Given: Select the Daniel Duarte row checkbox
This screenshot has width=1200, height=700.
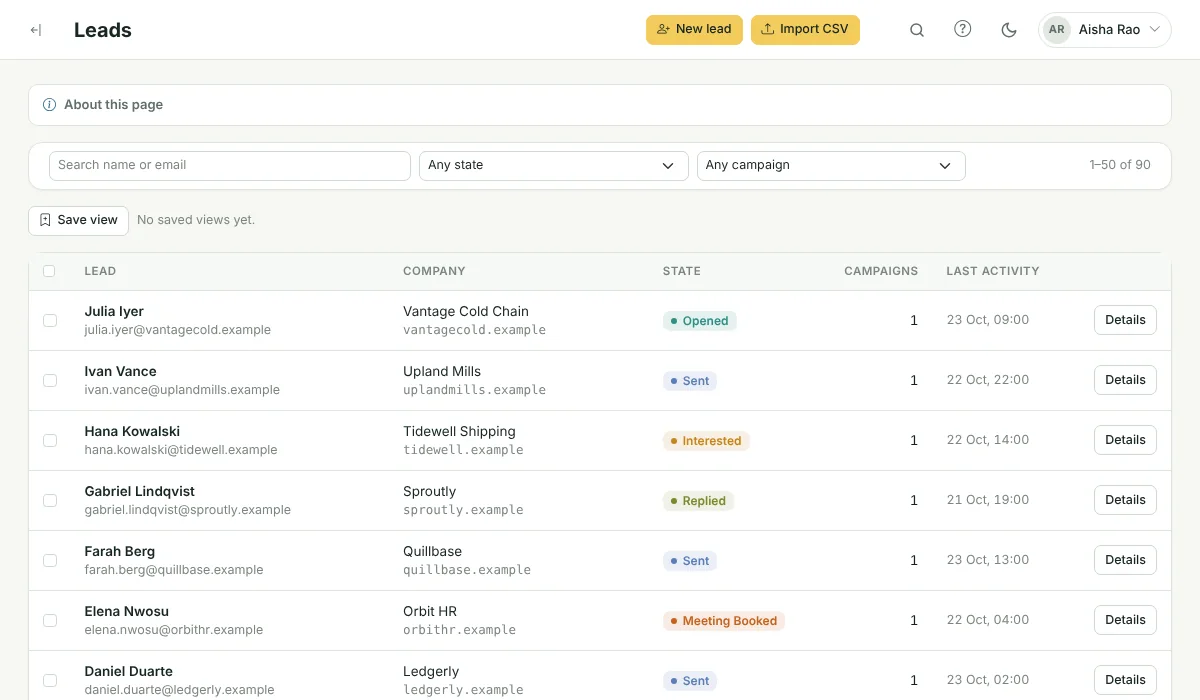Looking at the screenshot, I should click(x=49, y=680).
